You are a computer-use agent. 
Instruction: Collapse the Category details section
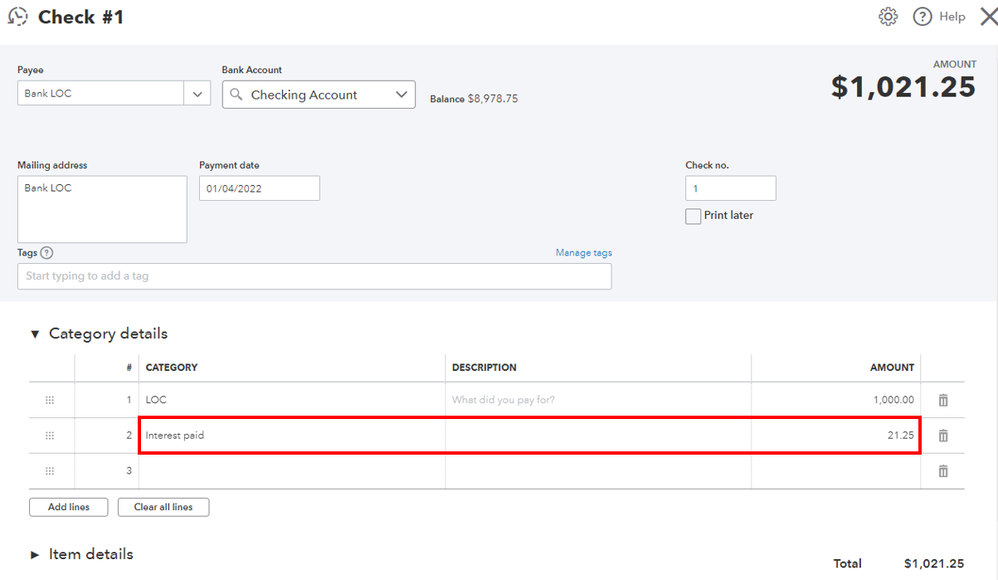[35, 334]
